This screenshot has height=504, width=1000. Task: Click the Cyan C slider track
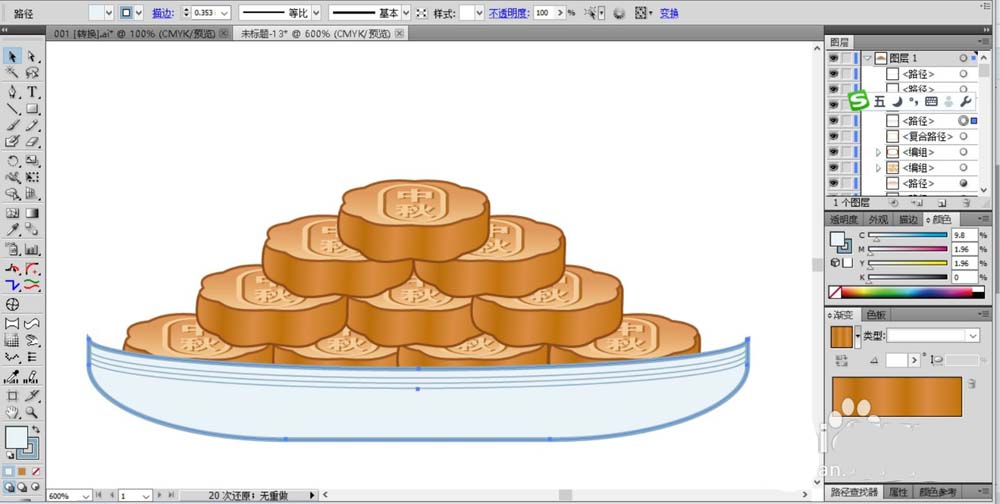[908, 235]
